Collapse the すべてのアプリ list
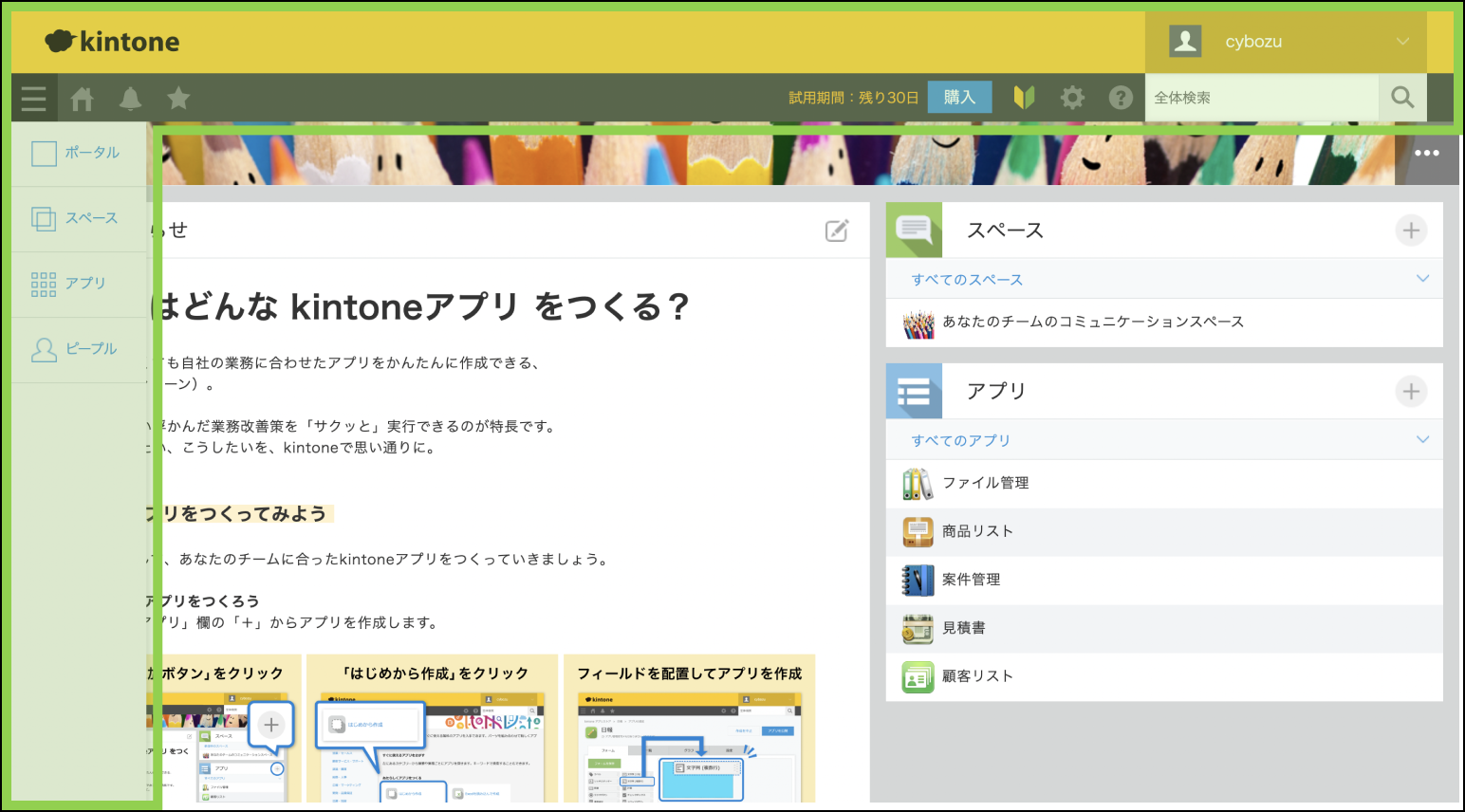 (1421, 439)
